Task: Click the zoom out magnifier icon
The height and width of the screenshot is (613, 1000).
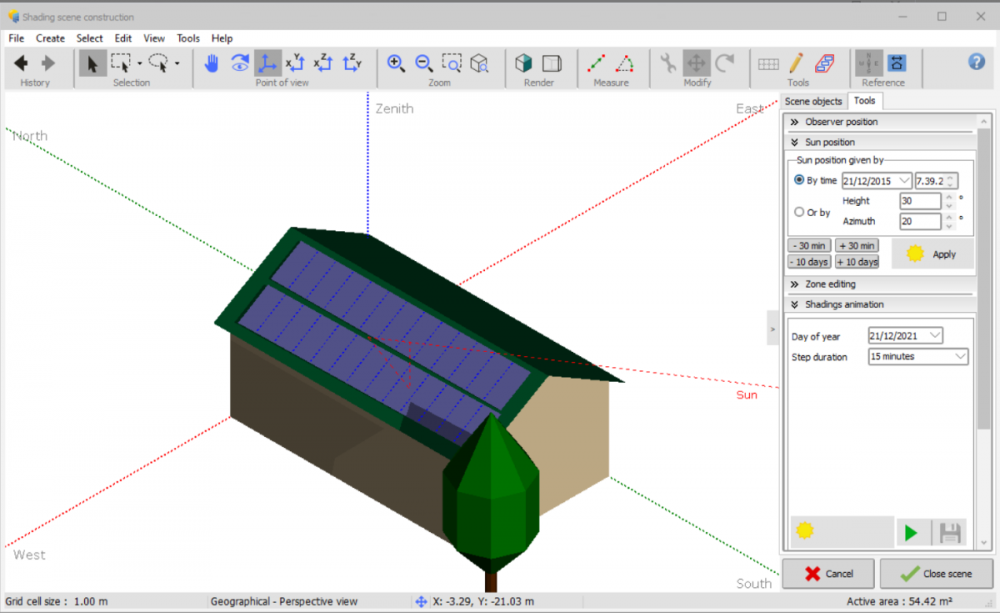Action: [423, 63]
